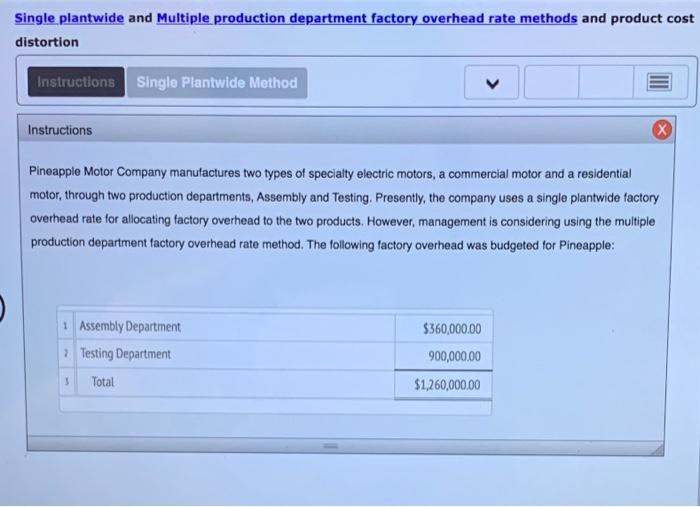
Task: Click row number 2 in the table
Action: [66, 354]
